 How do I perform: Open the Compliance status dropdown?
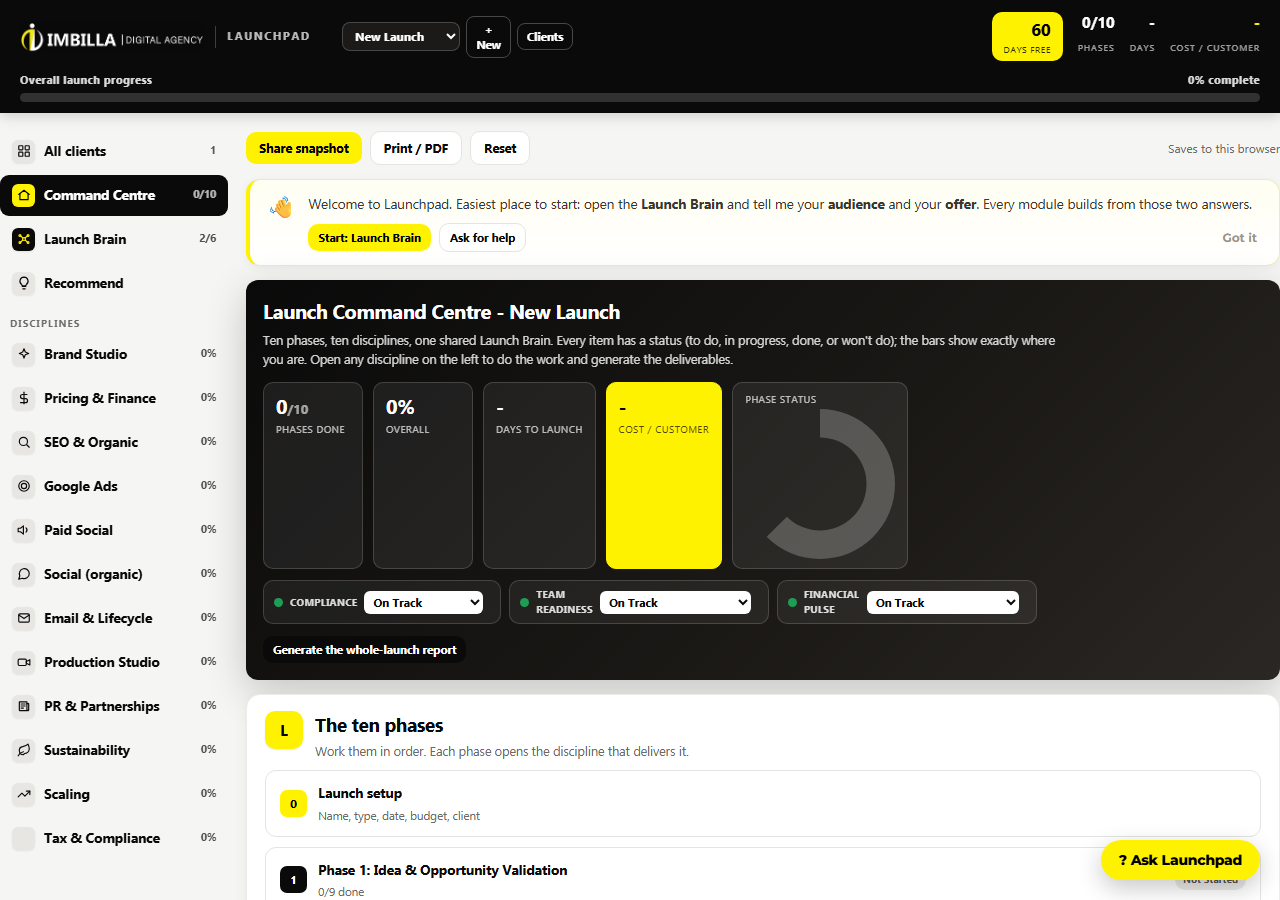pyautogui.click(x=423, y=603)
